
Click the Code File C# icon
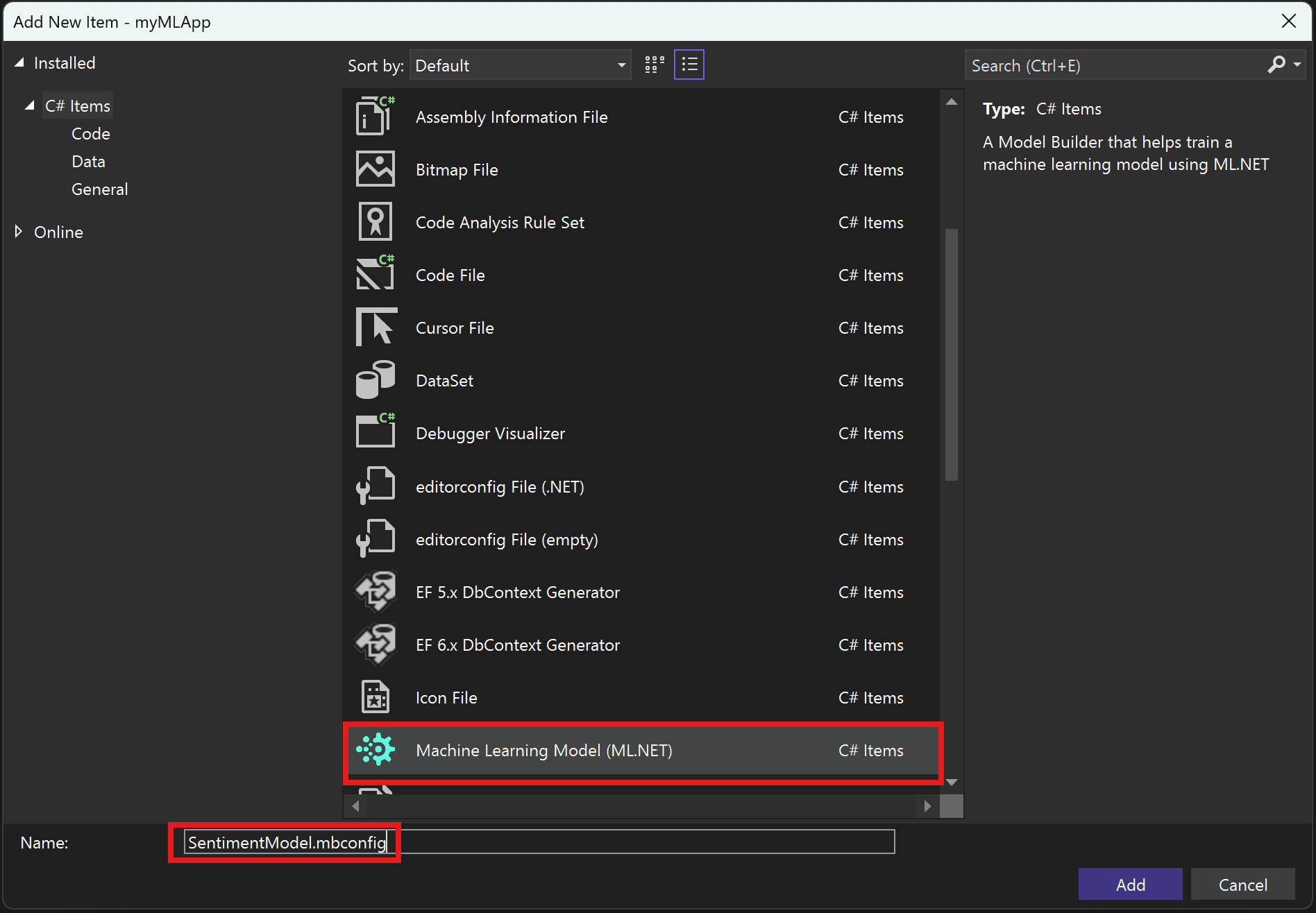click(x=375, y=274)
